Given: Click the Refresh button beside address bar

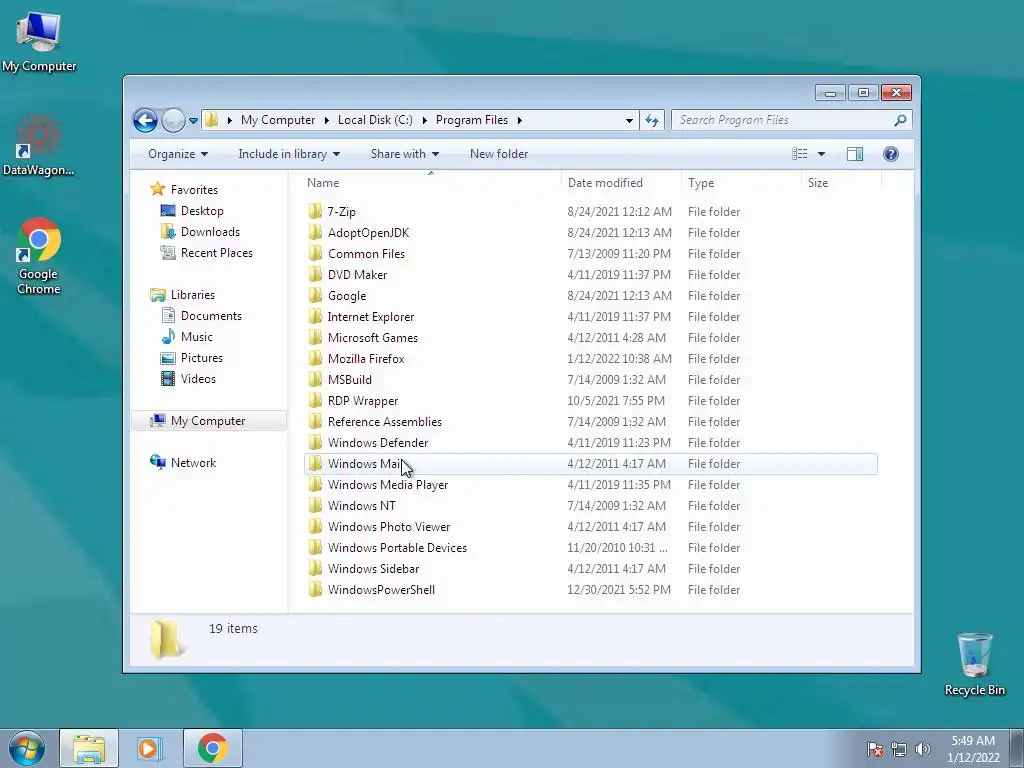Looking at the screenshot, I should tap(652, 120).
